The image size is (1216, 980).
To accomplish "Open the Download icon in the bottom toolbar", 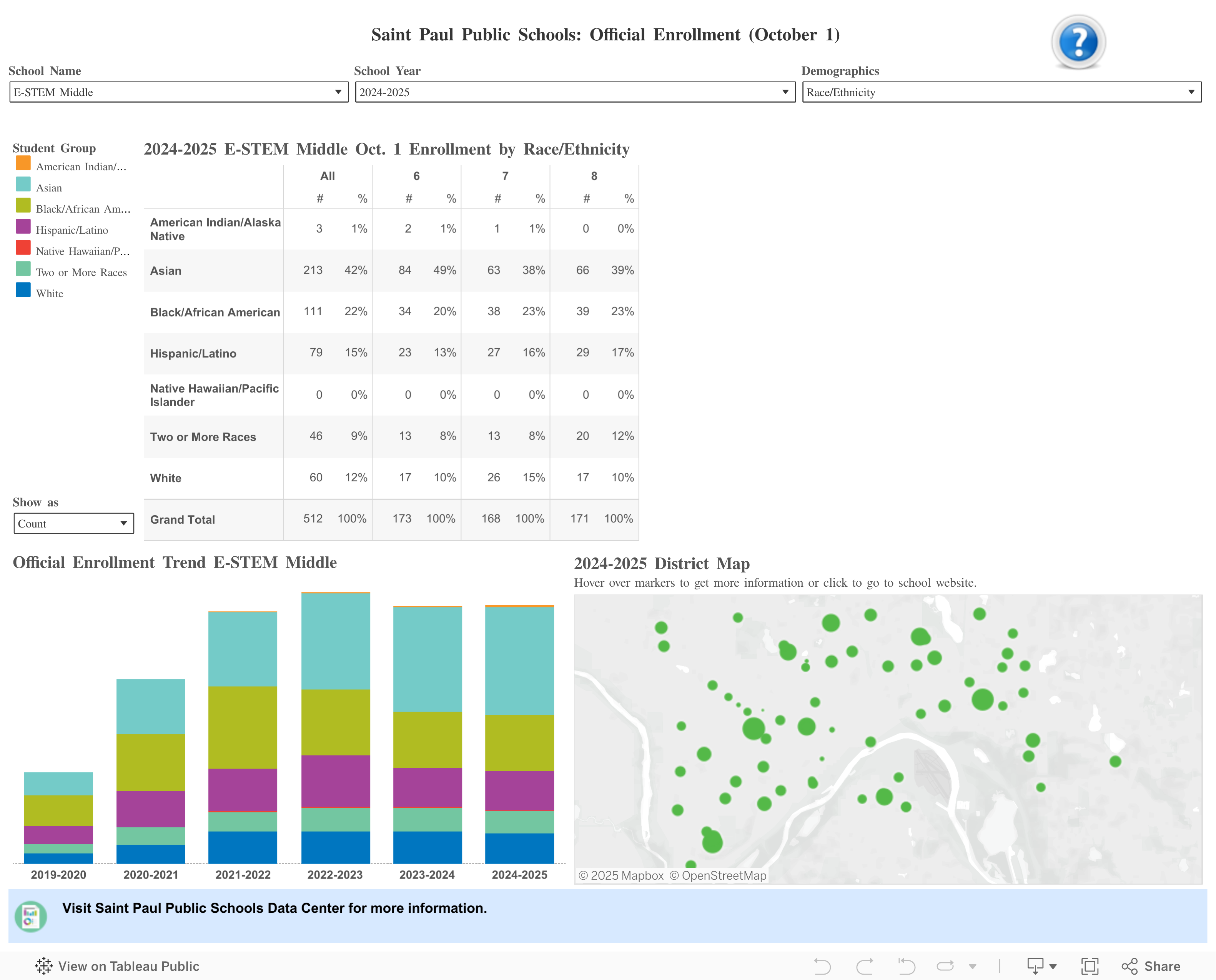I will 1035,965.
